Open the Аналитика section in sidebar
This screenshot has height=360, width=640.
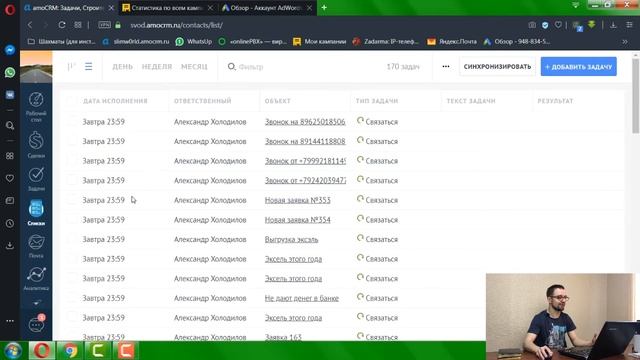pyautogui.click(x=36, y=278)
